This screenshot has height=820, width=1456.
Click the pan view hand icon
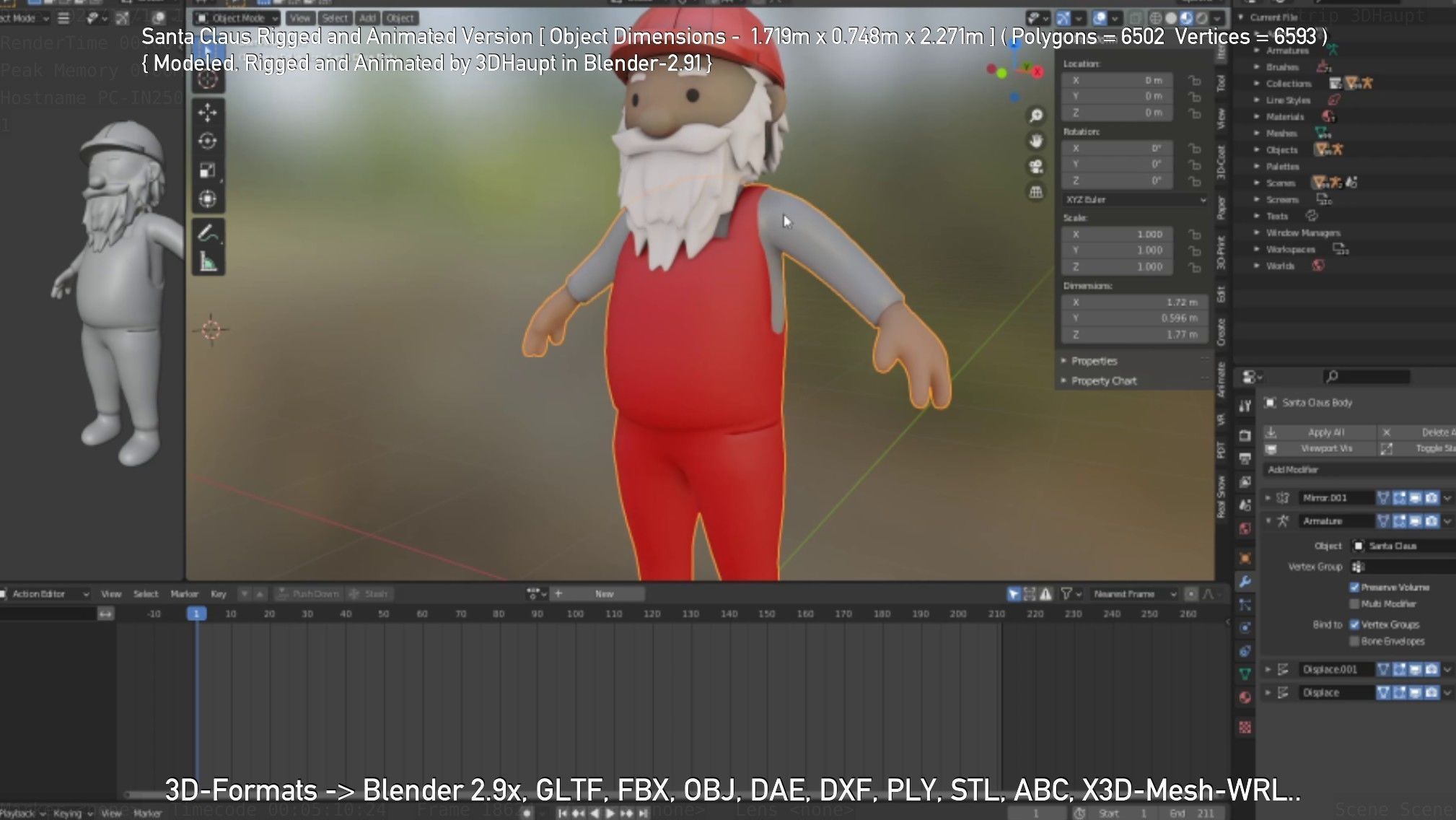point(1036,141)
